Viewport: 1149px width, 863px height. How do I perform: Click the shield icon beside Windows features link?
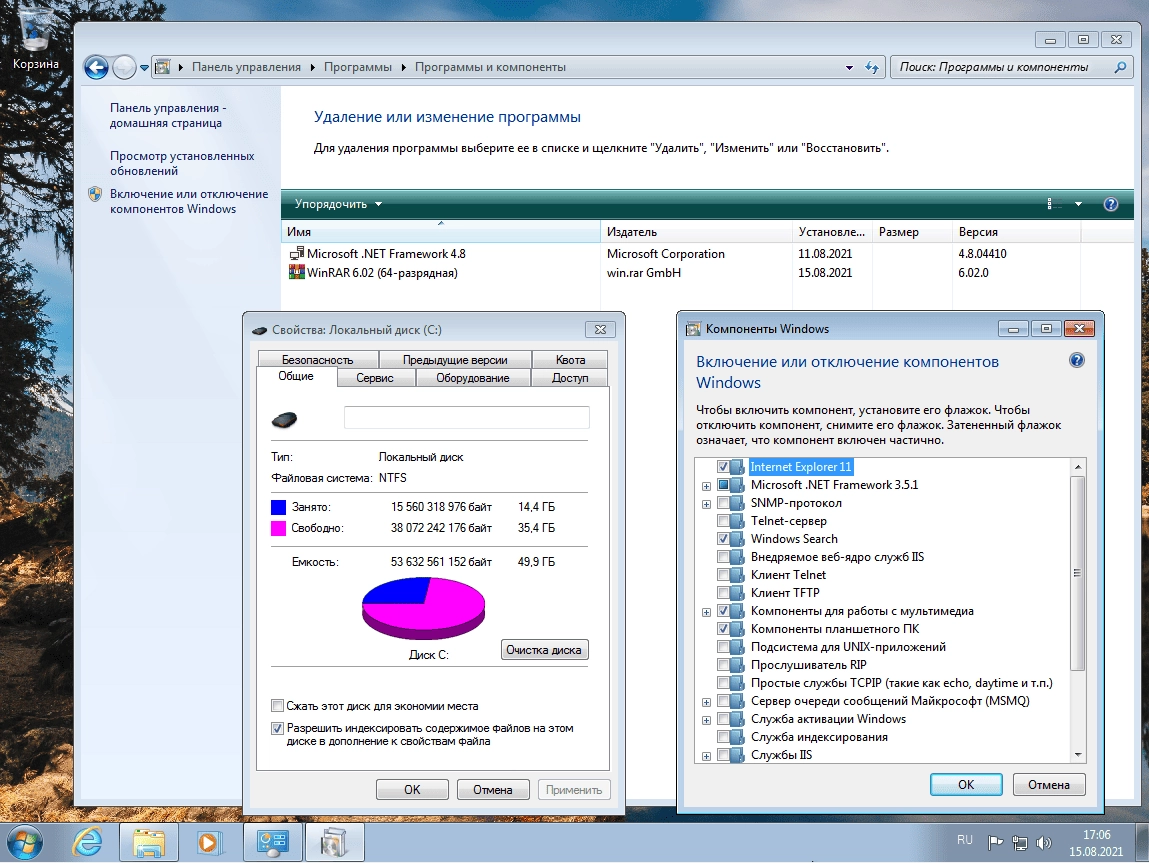(95, 194)
